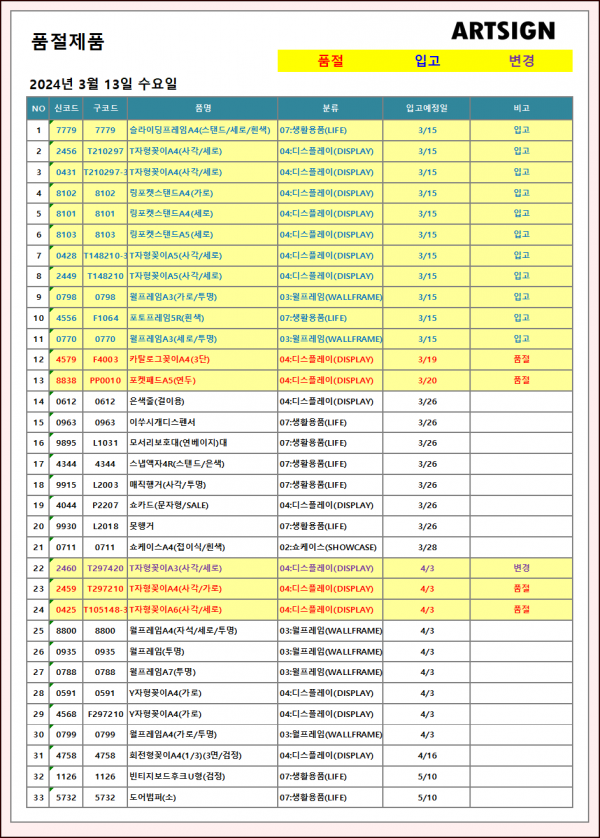Click the 비고 column header
600x838 pixels.
[521, 108]
